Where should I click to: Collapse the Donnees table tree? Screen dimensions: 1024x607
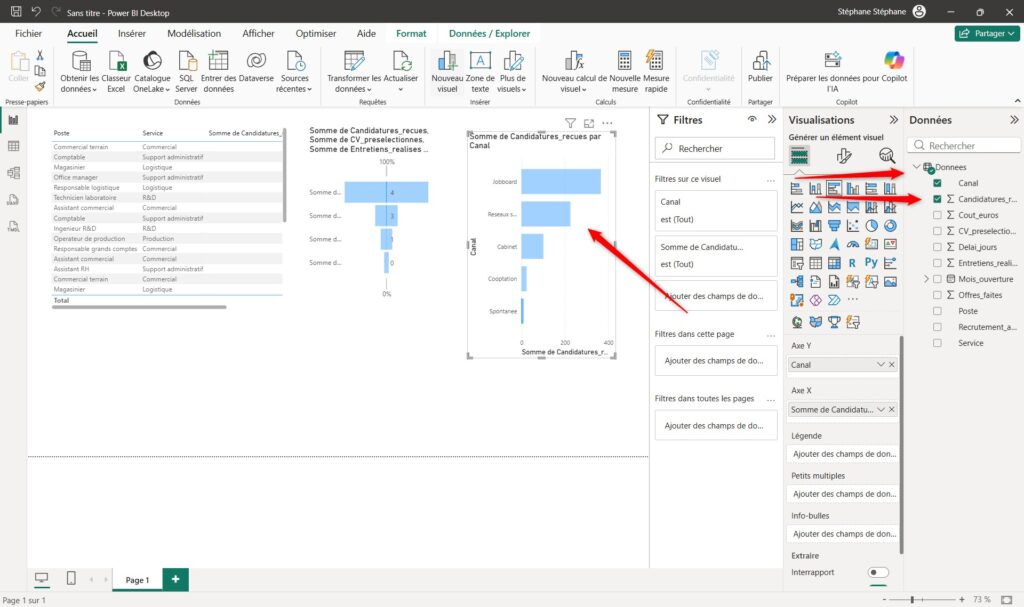pyautogui.click(x=916, y=167)
